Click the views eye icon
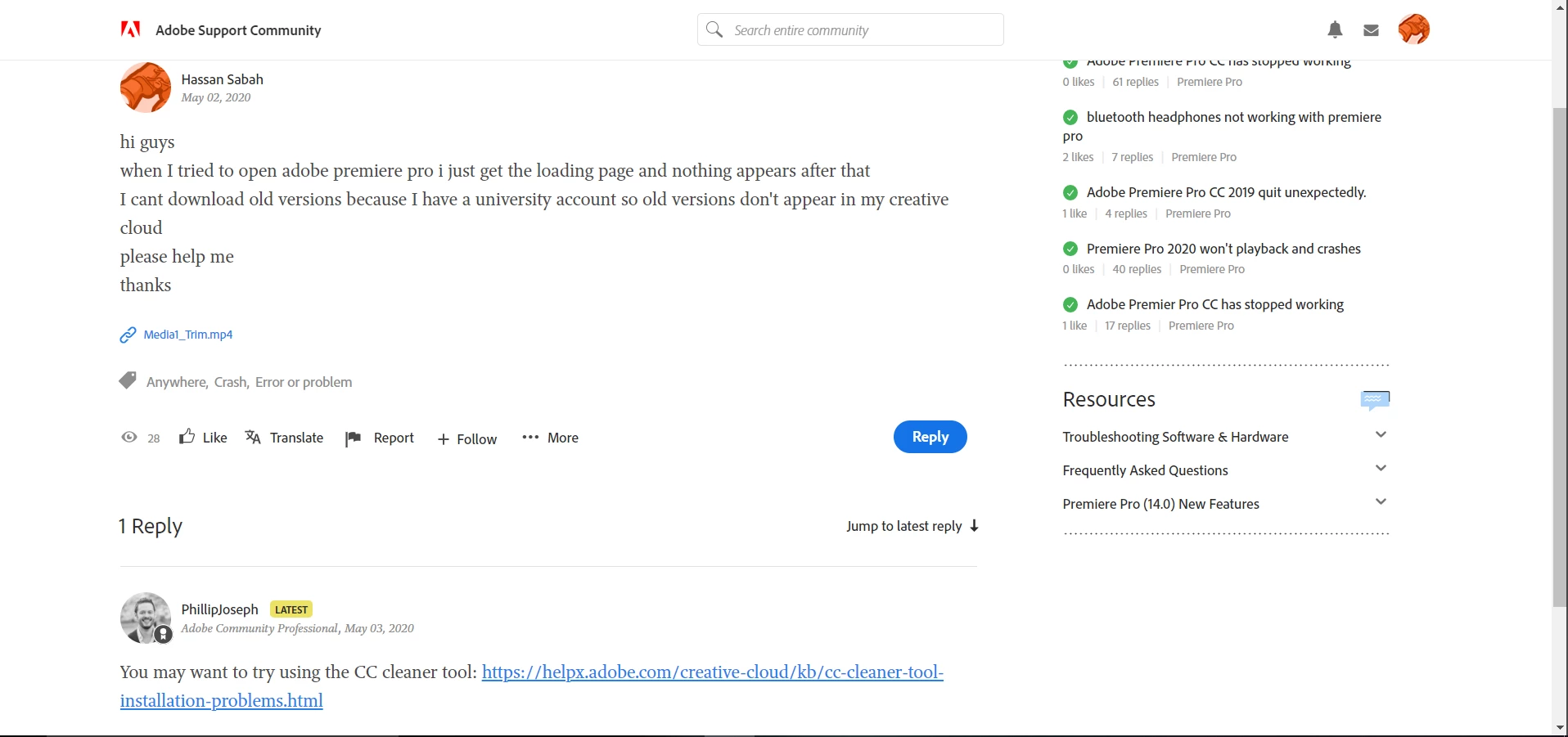This screenshot has width=1568, height=737. (129, 437)
